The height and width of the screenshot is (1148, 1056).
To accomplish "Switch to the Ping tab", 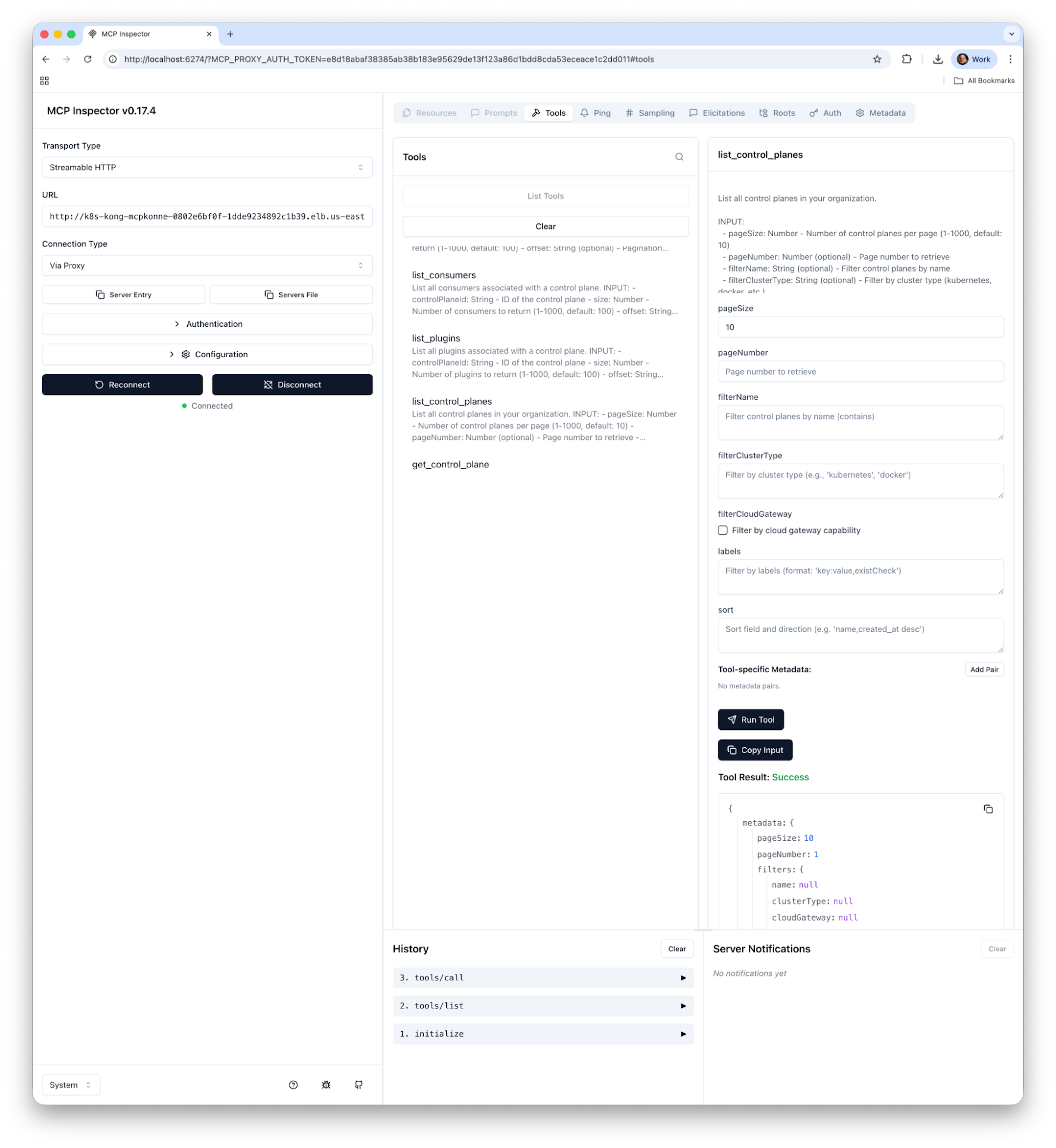I will 595,113.
